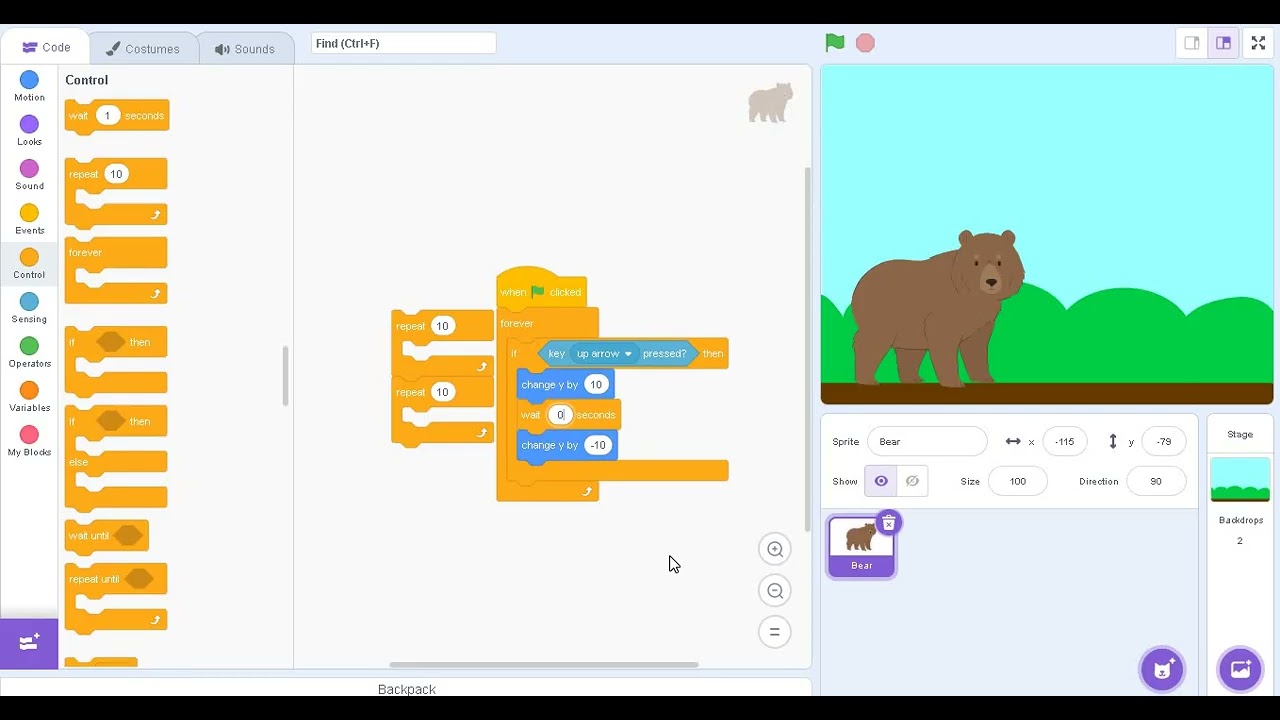
Task: Open the Add Extension button
Action: 29,643
